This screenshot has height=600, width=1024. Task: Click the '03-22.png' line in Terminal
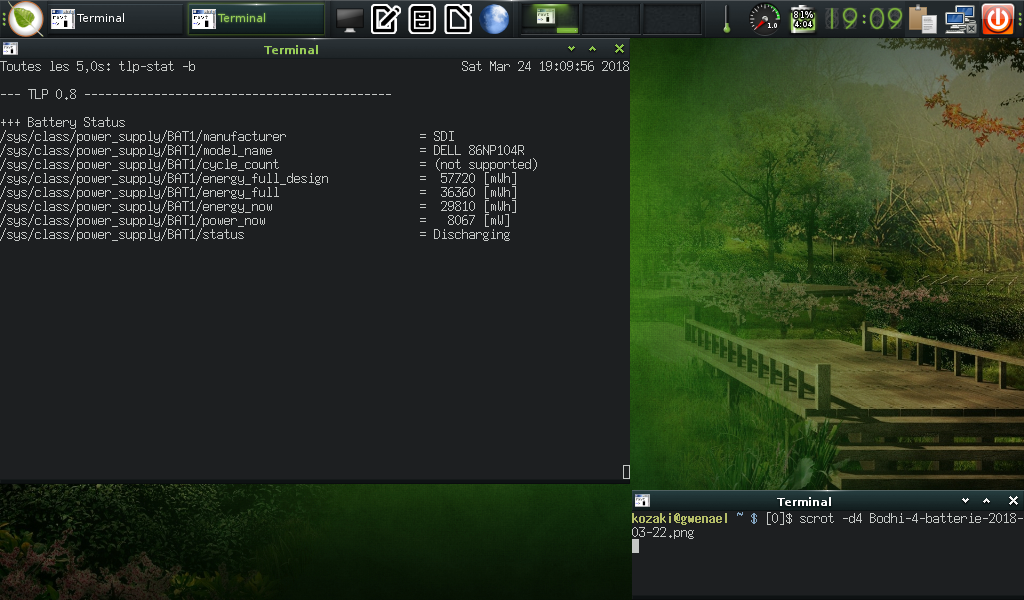(663, 533)
